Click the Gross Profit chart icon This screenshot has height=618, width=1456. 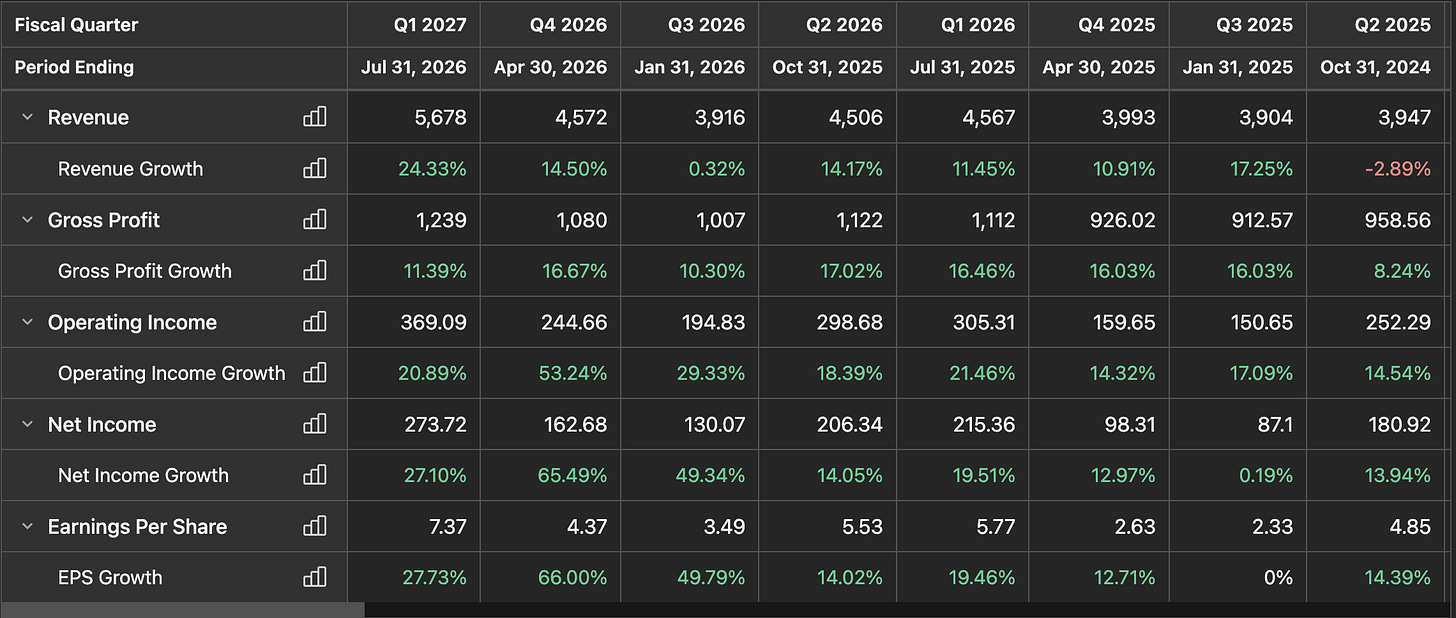click(x=315, y=219)
